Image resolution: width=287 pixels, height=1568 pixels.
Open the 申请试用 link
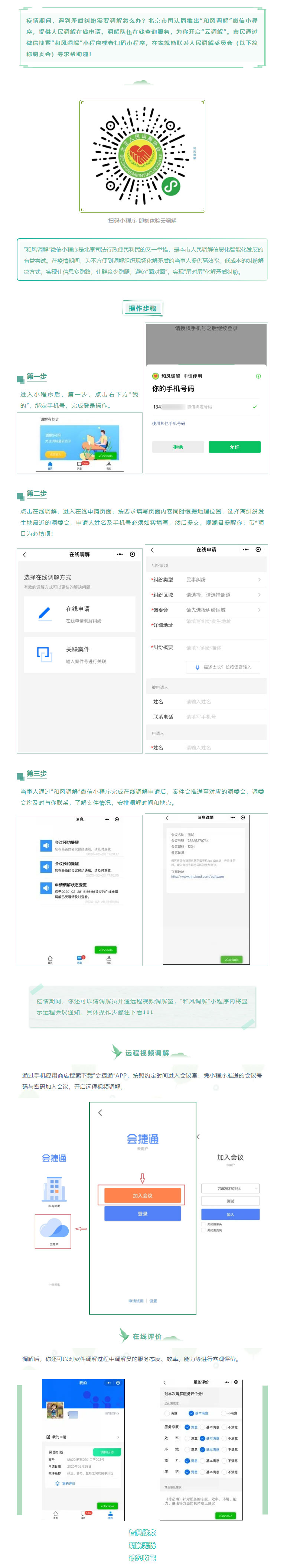coord(136,1301)
